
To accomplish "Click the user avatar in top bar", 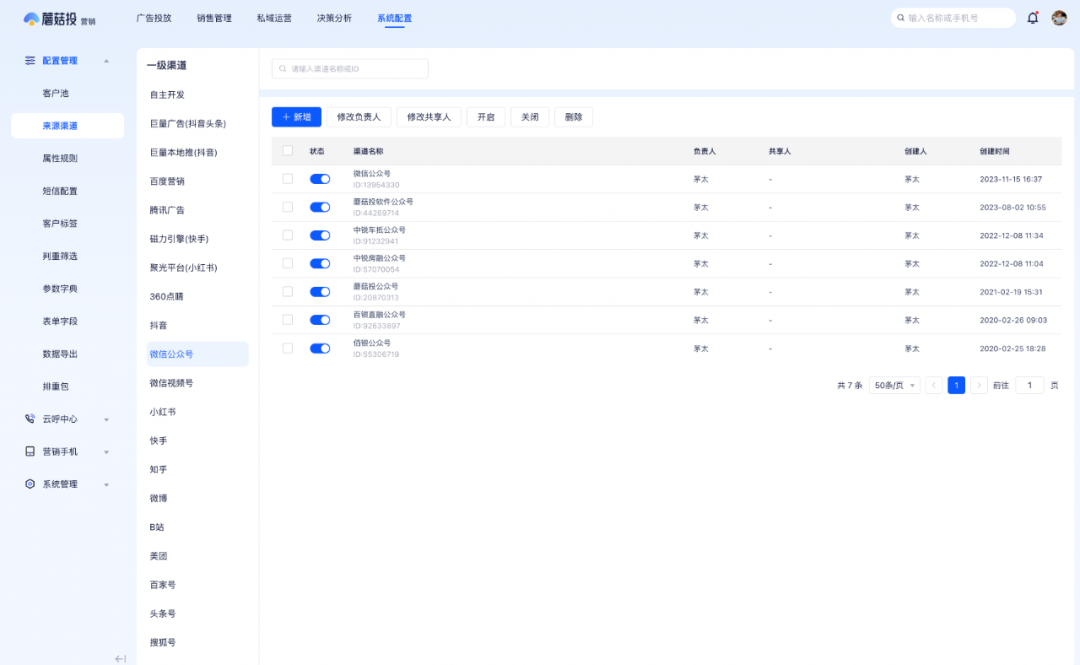I will (x=1061, y=17).
